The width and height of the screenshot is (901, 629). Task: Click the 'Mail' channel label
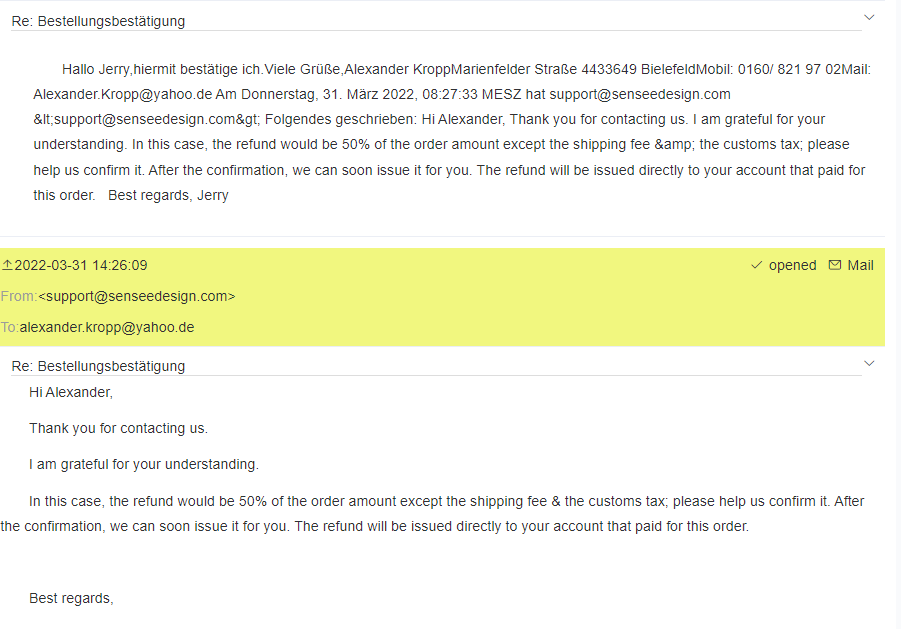(860, 266)
